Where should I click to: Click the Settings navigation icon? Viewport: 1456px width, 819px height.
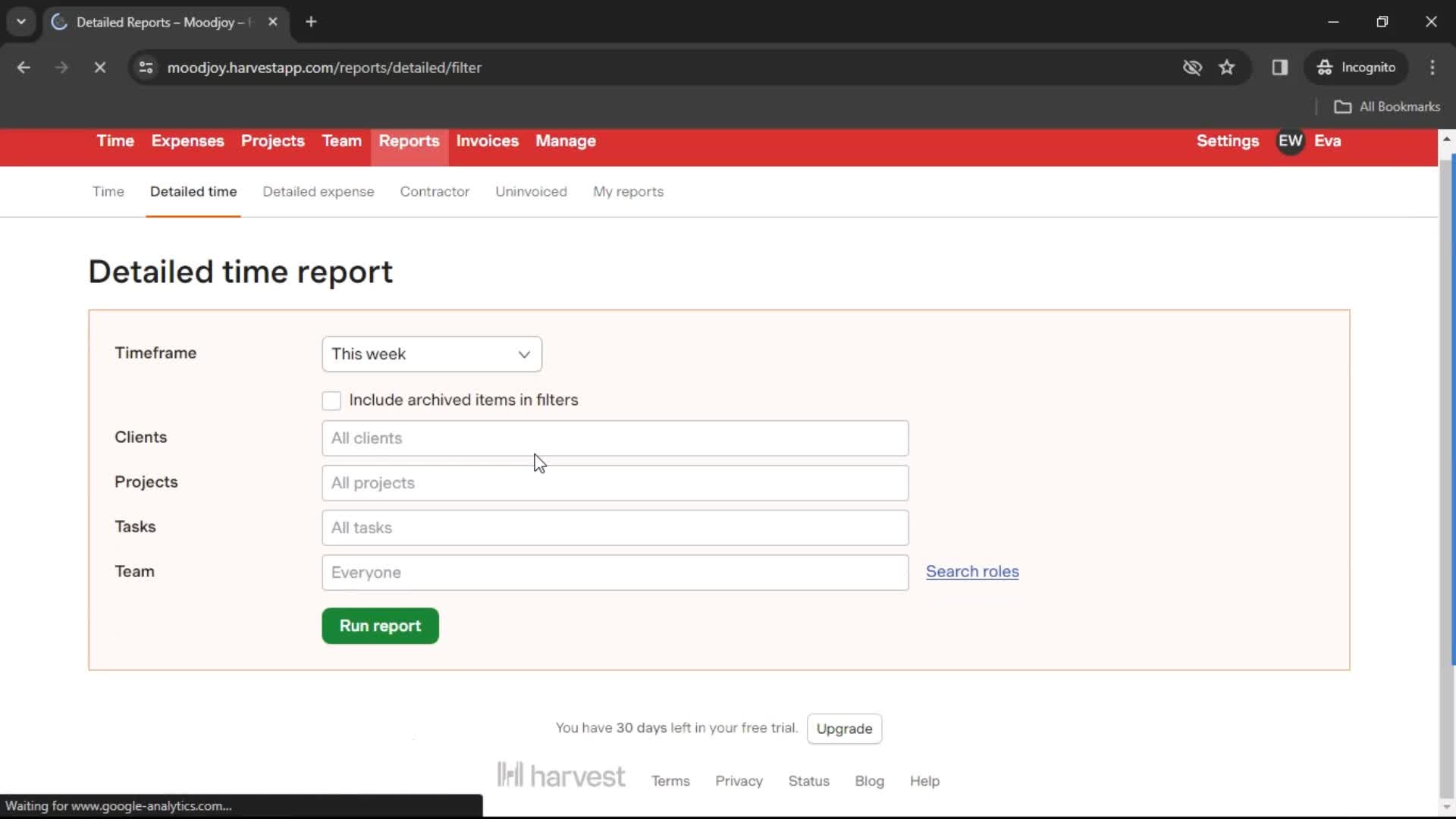1227,141
